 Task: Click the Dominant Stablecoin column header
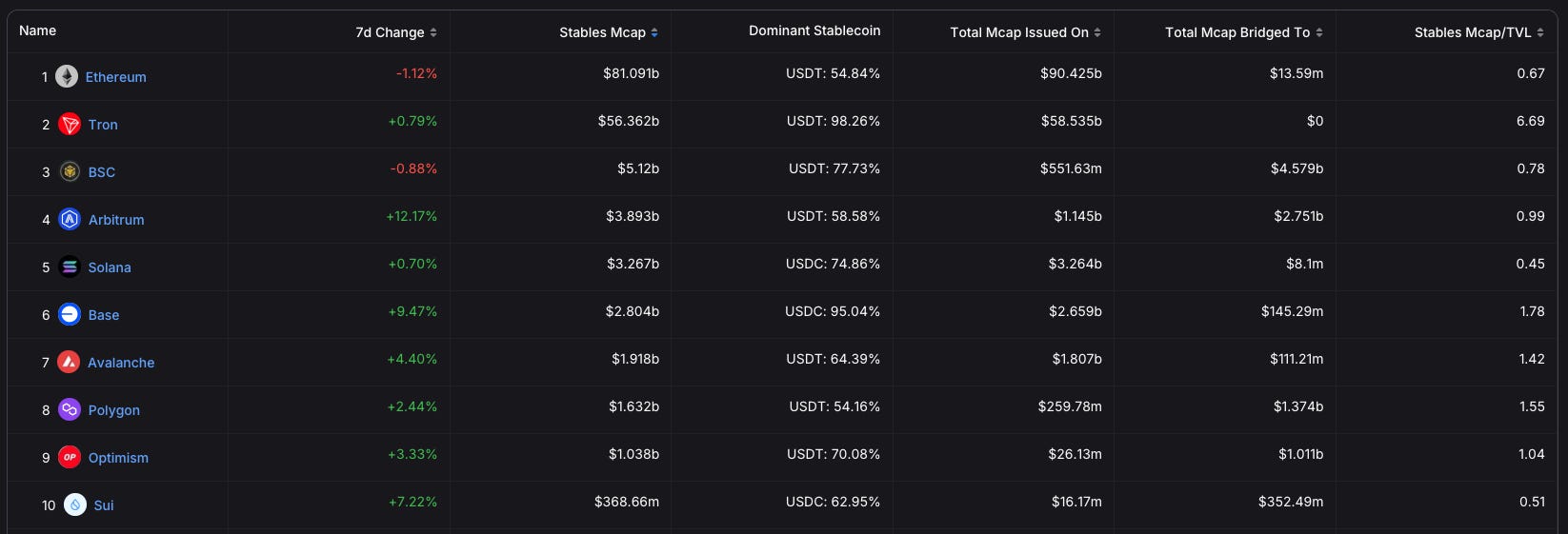coord(814,30)
